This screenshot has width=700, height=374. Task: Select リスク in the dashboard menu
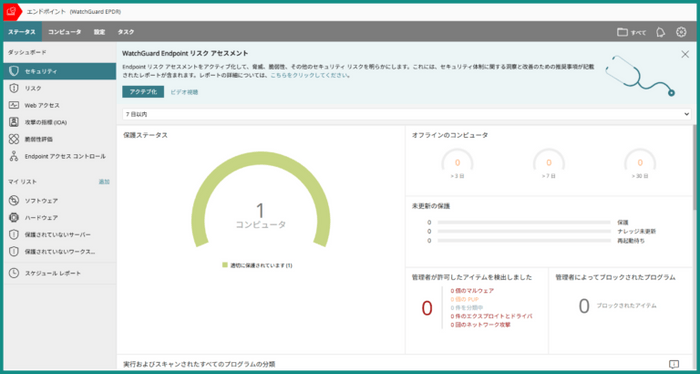coord(60,88)
